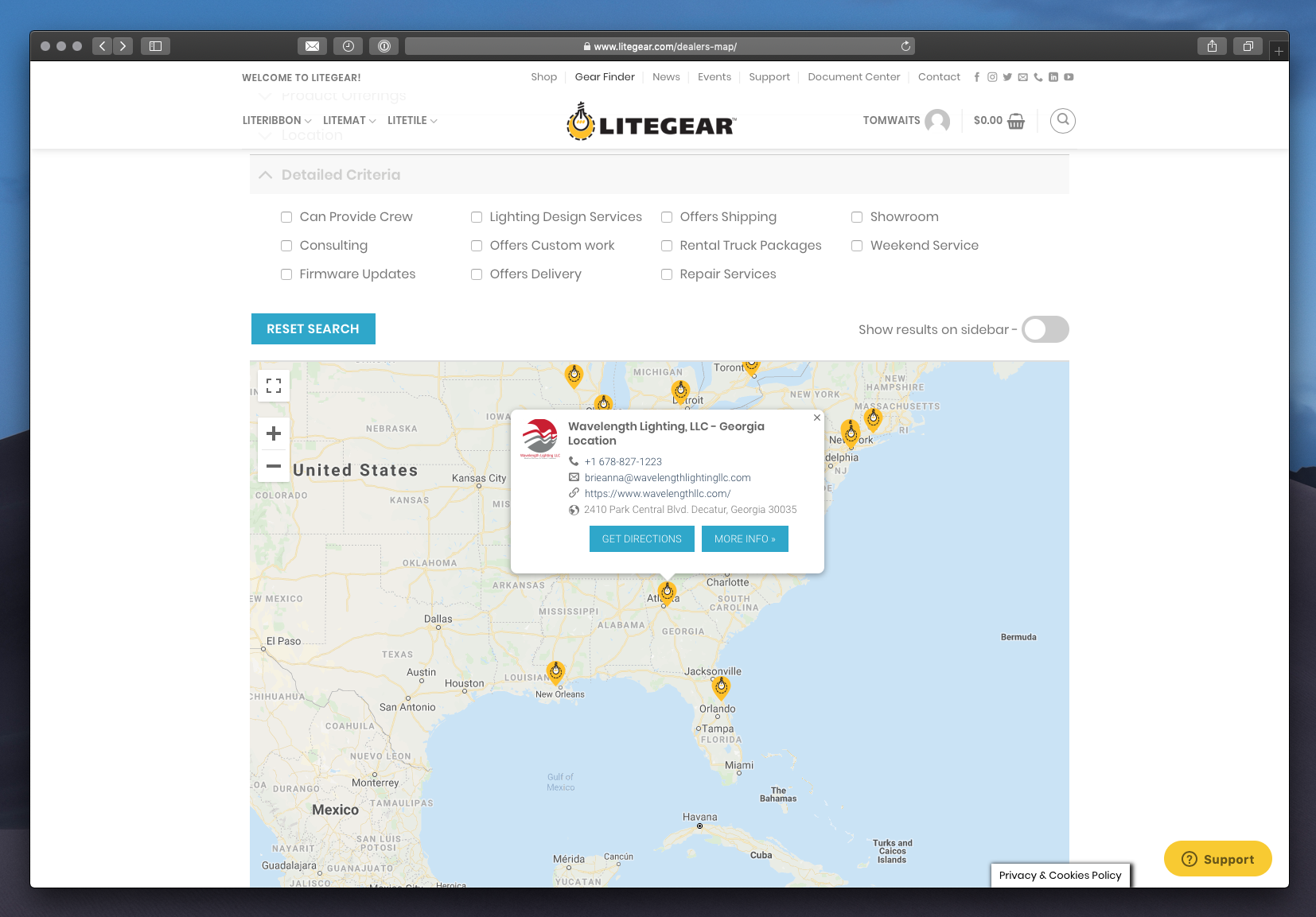The image size is (1316, 917).
Task: Open the Events menu item
Action: coord(714,77)
